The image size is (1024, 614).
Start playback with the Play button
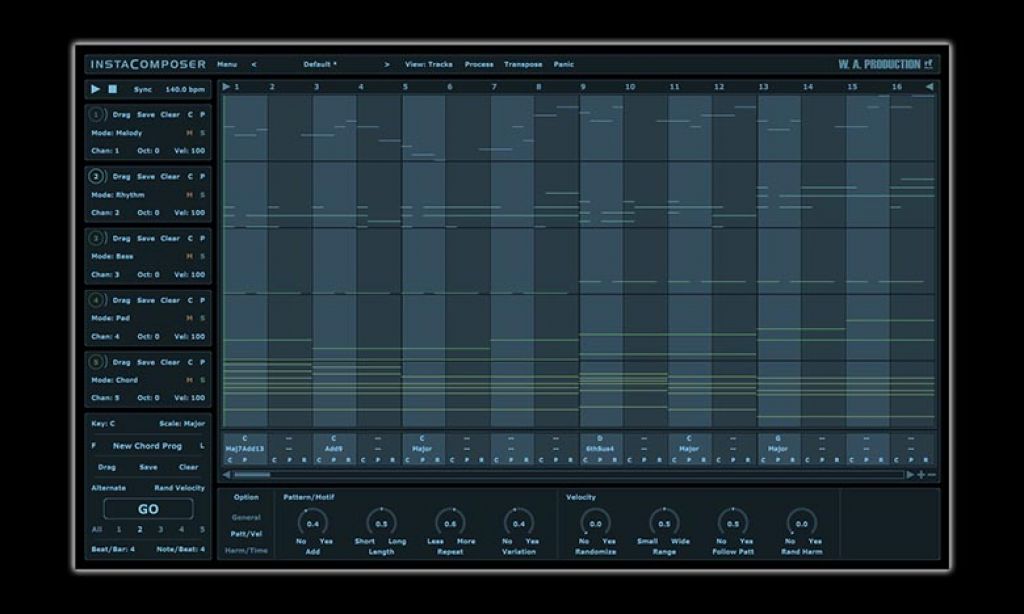[95, 89]
